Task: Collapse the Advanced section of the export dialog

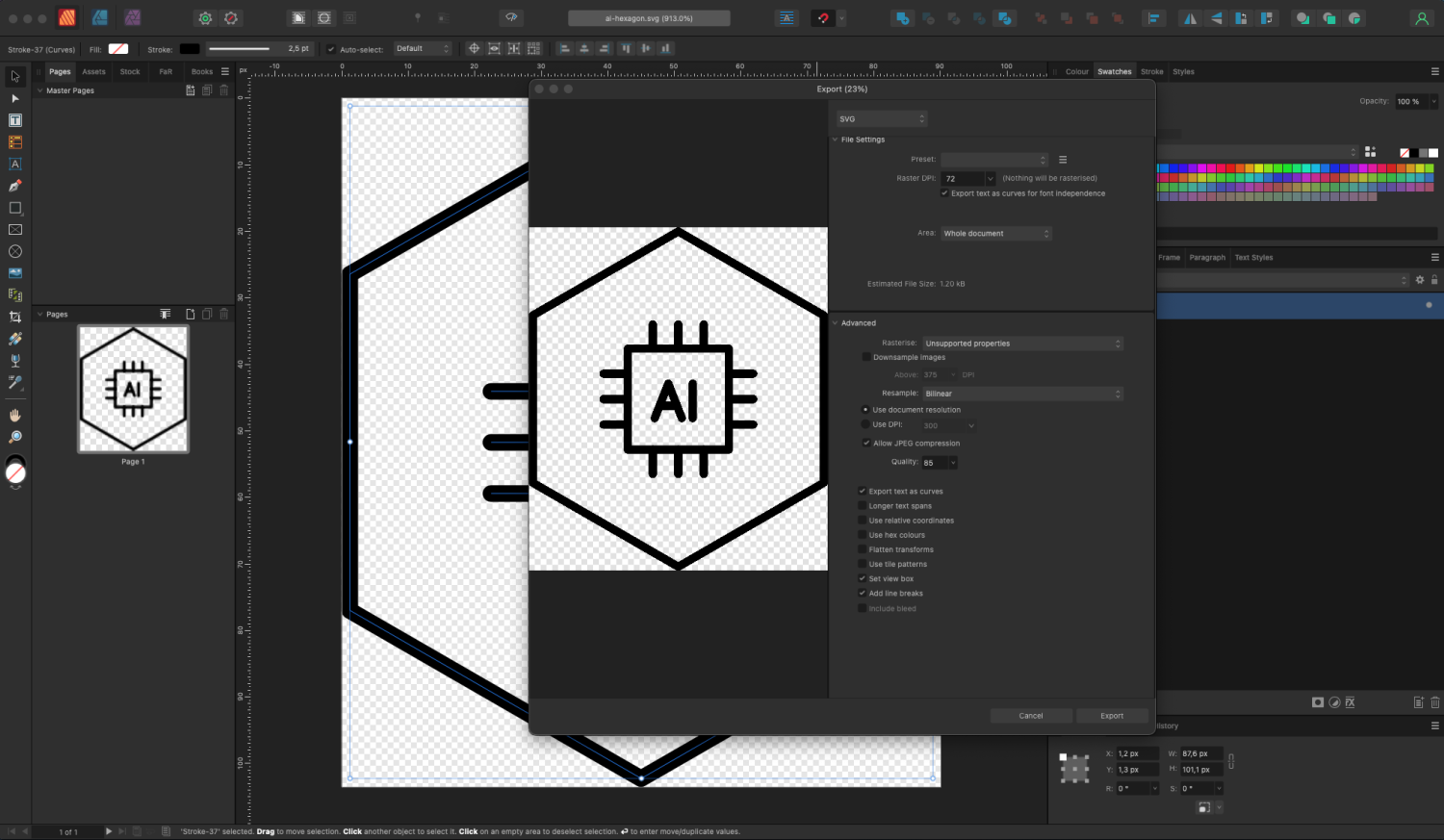Action: (836, 322)
